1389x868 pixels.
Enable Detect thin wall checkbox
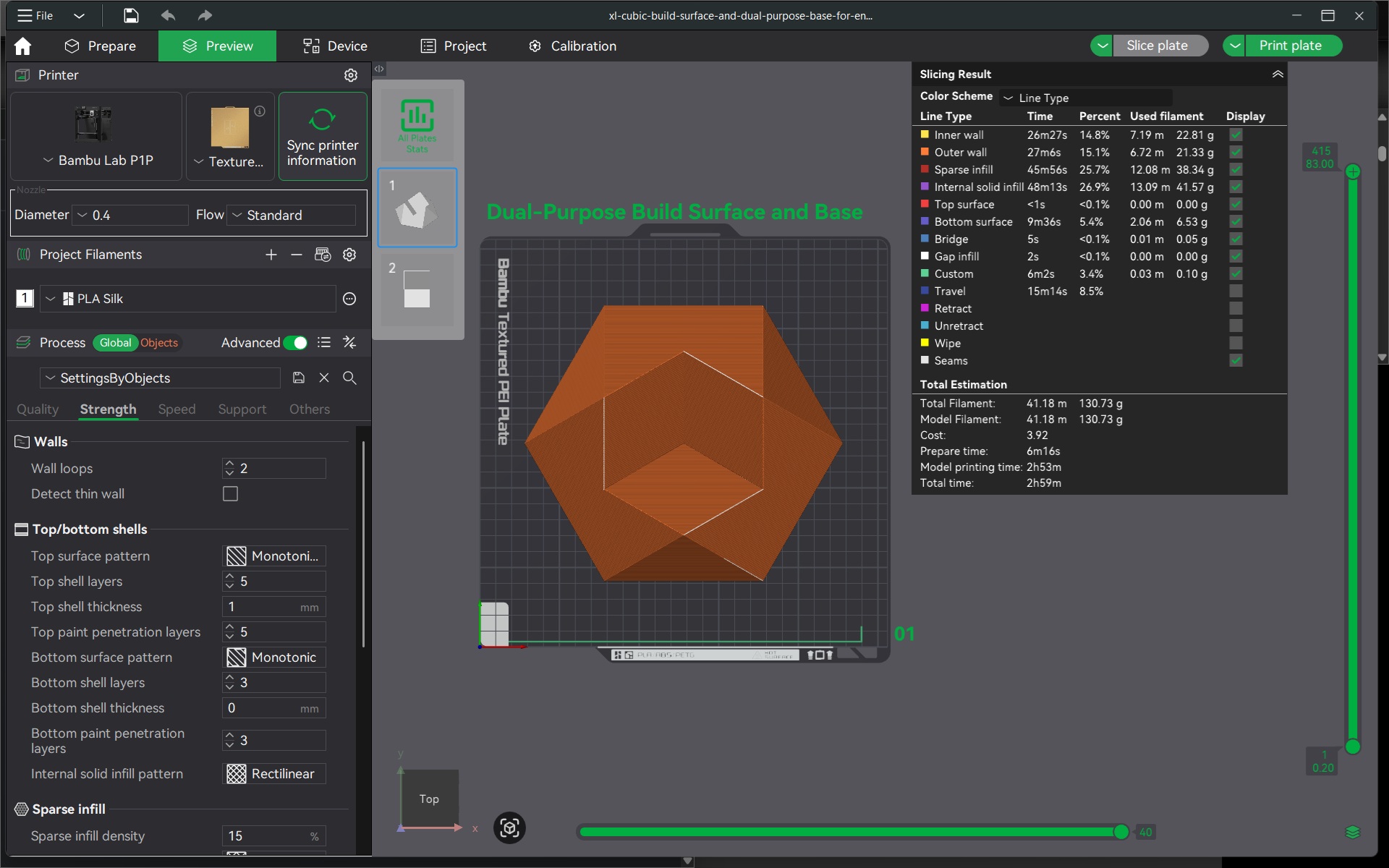pyautogui.click(x=230, y=494)
